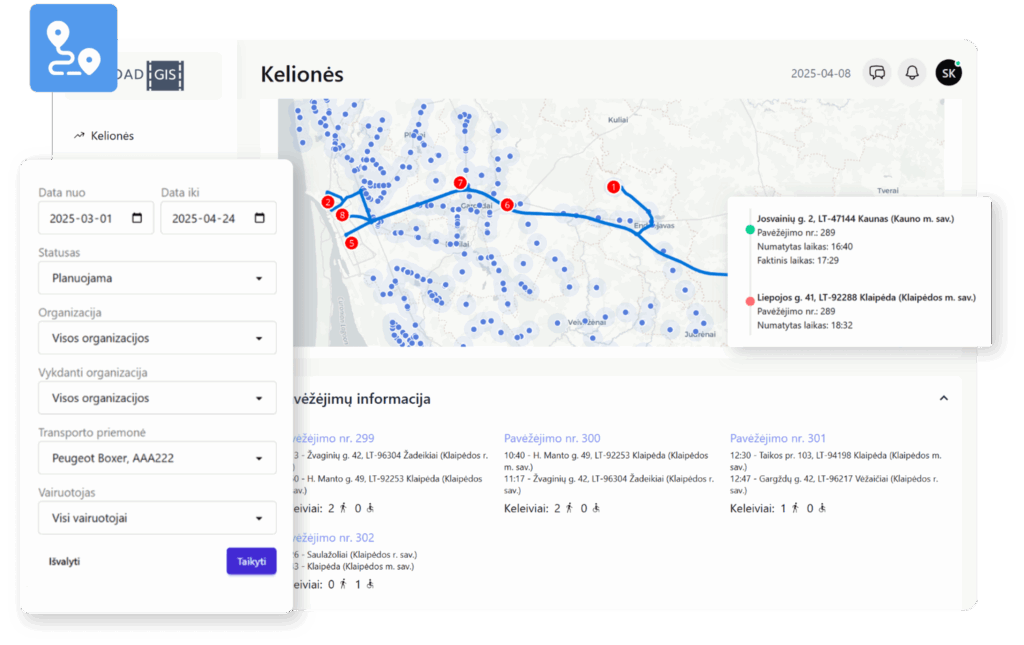Click the Išvalyti button
The image size is (1024, 645).
click(x=64, y=561)
